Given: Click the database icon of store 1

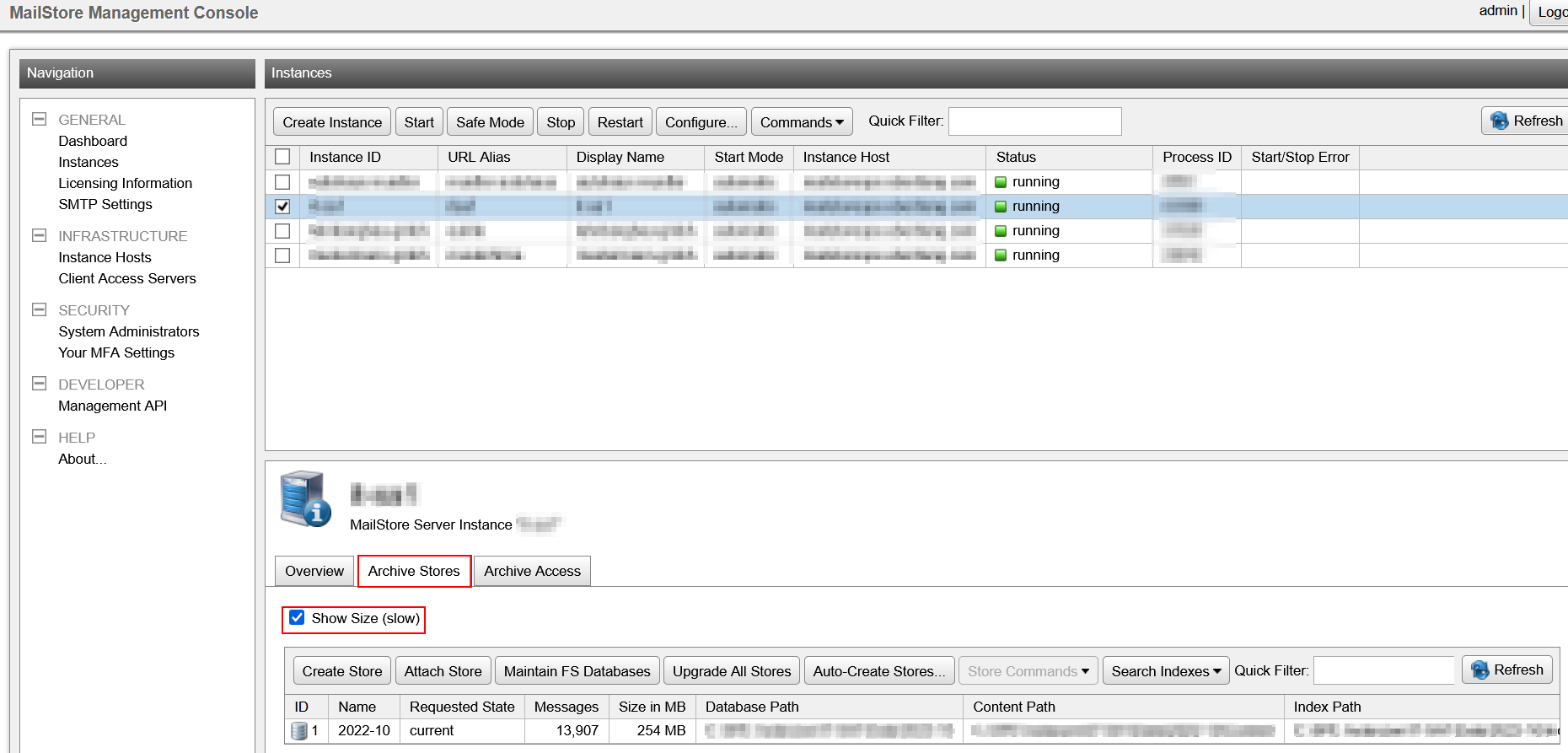Looking at the screenshot, I should coord(298,731).
